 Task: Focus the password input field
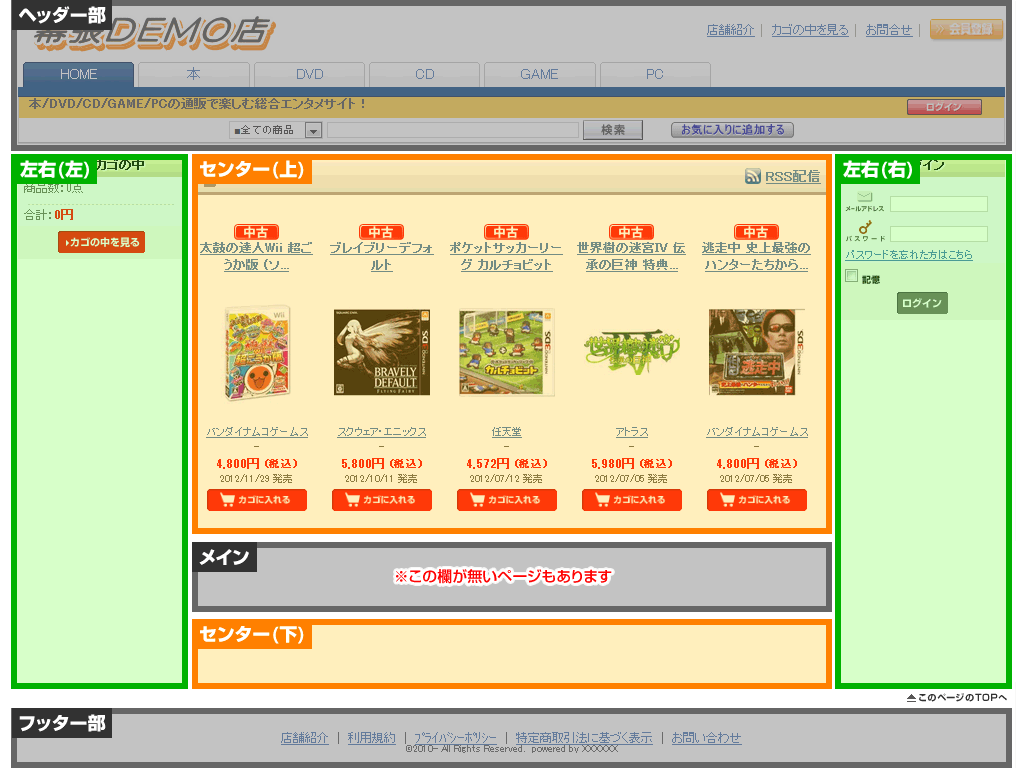coord(938,234)
